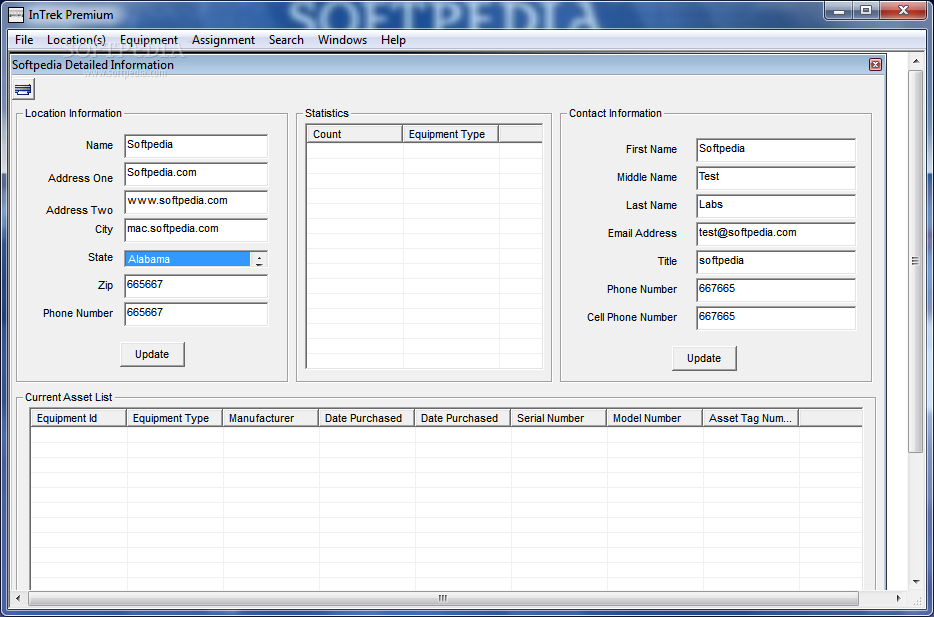
Task: Click the vertical scrollbar down arrow
Action: [x=916, y=582]
